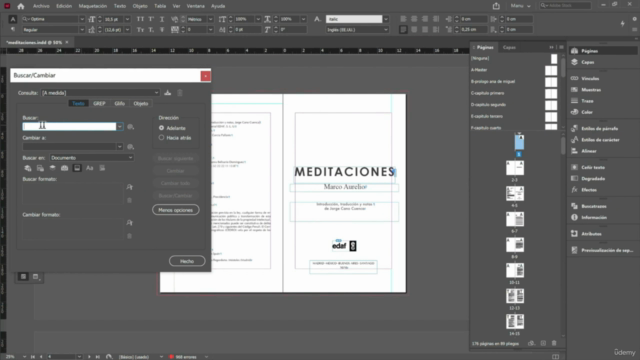Click the Share document icon
The image size is (640, 360).
pyautogui.click(x=496, y=6)
